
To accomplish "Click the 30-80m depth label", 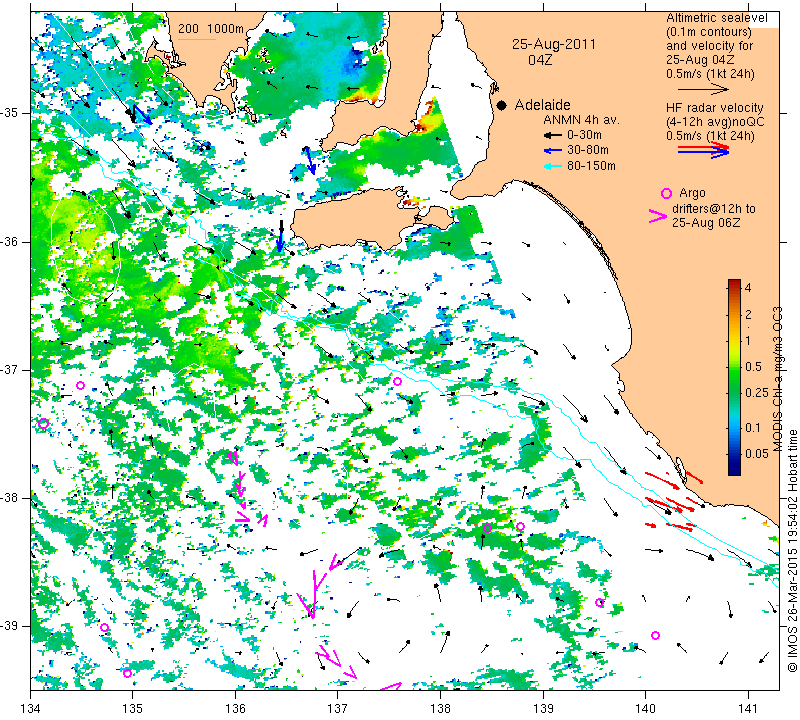I will [588, 150].
